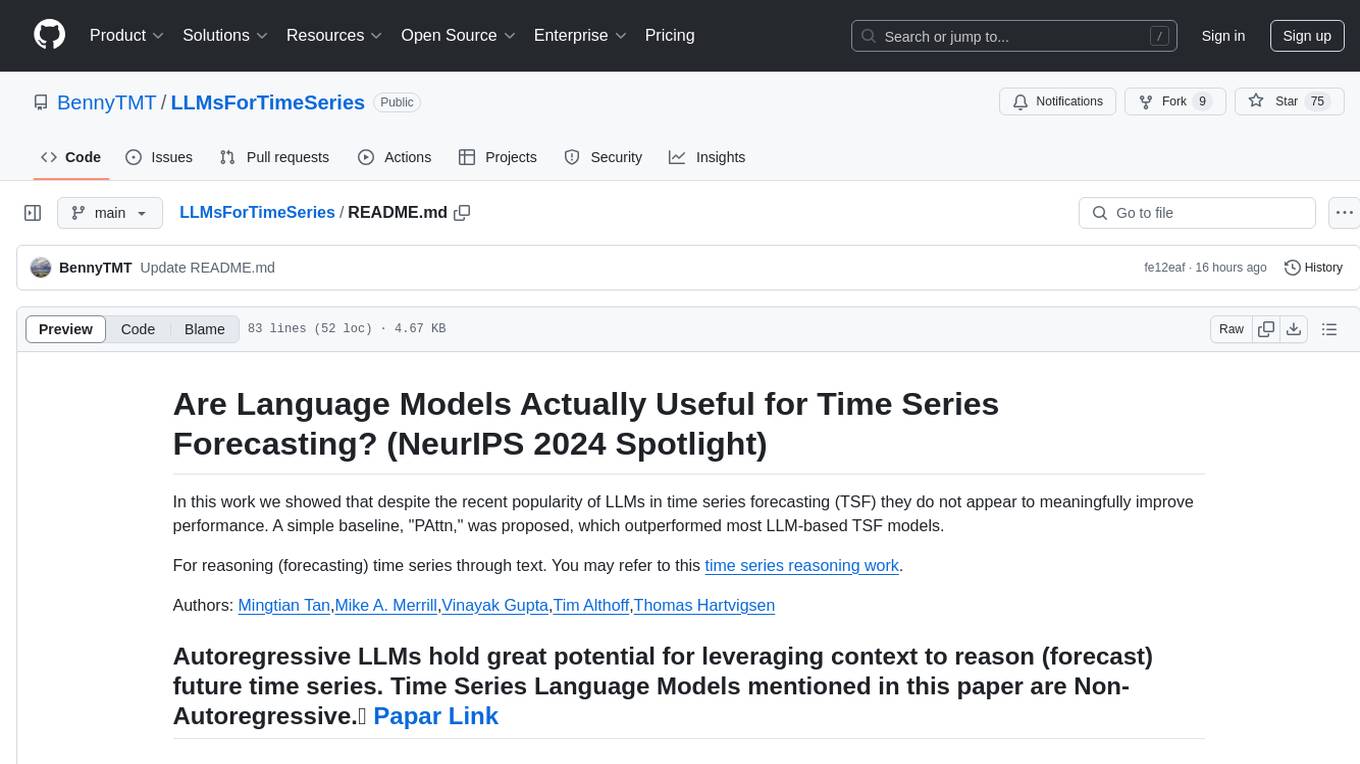Open LLMsForTimeSeries repository link in header
The width and height of the screenshot is (1360, 764).
pyautogui.click(x=268, y=102)
